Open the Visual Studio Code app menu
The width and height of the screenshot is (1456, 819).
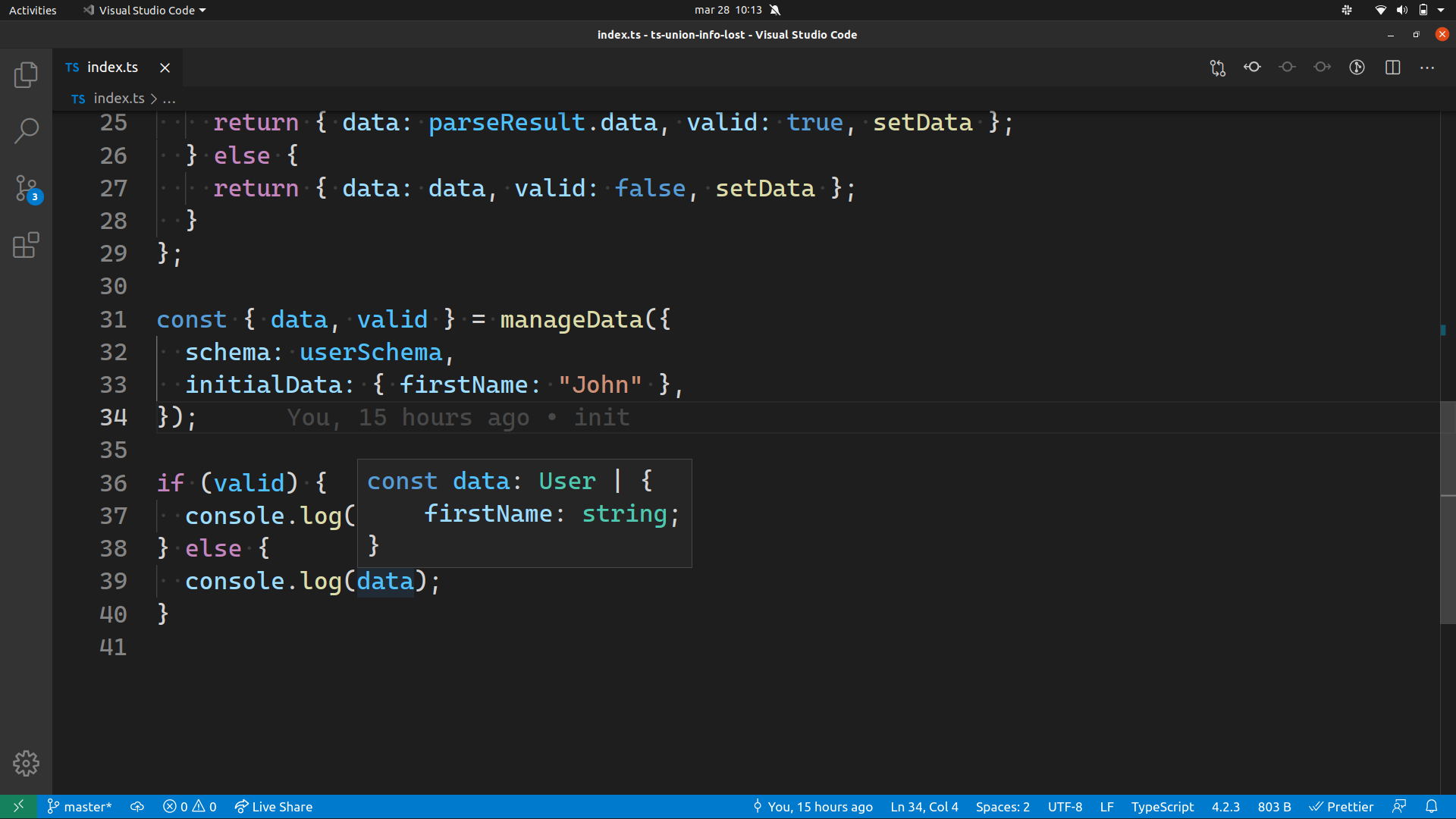point(146,10)
